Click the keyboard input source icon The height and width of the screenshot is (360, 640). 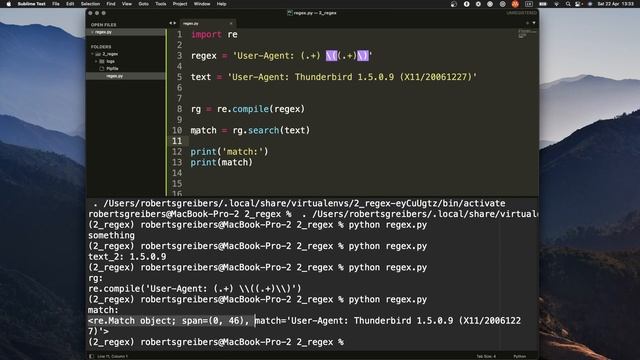529,4
